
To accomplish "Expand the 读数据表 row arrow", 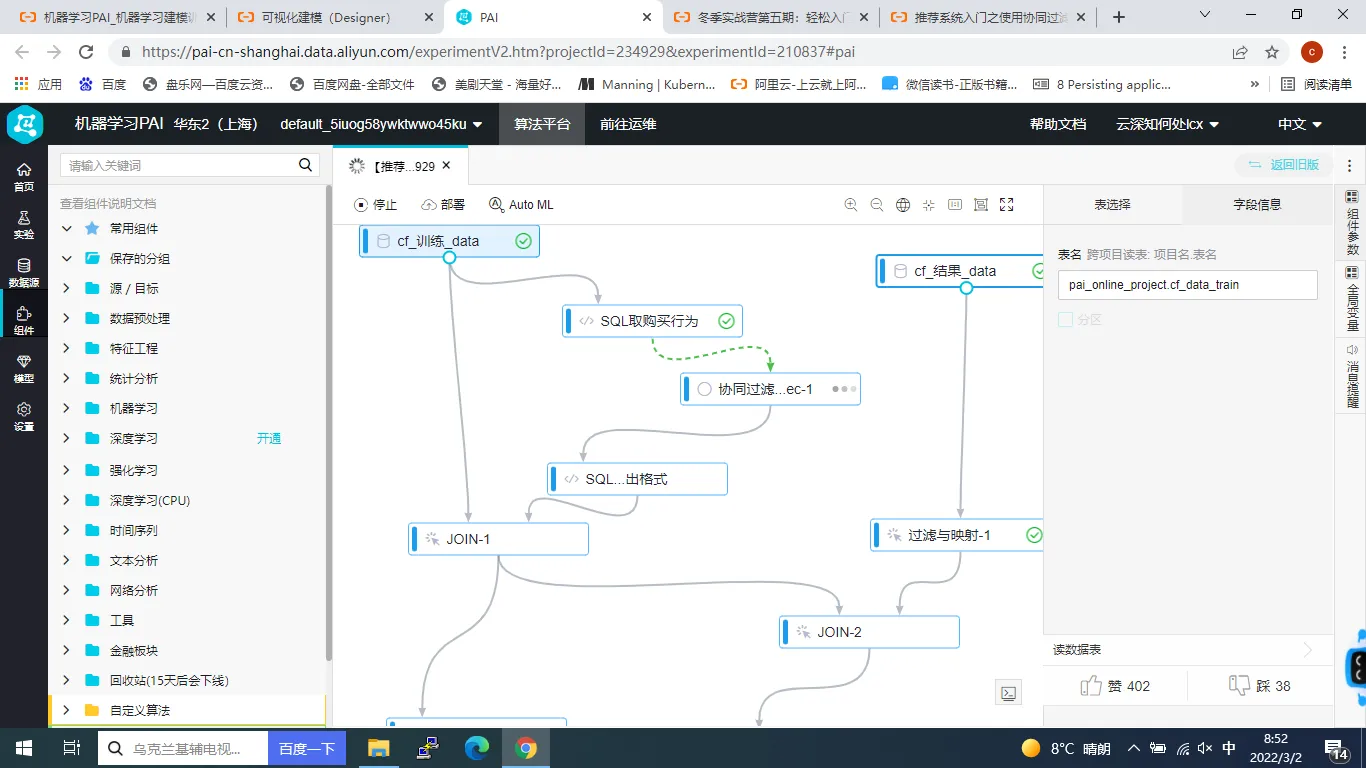I will [x=1308, y=650].
